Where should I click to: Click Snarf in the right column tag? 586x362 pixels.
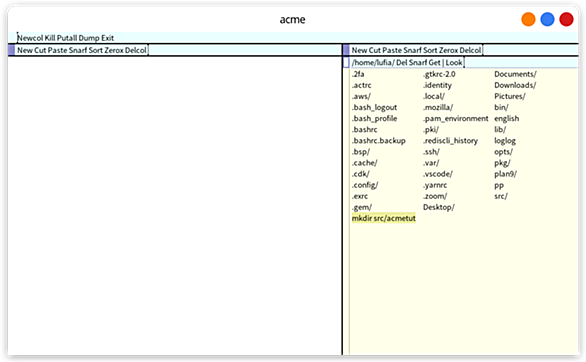tap(413, 50)
